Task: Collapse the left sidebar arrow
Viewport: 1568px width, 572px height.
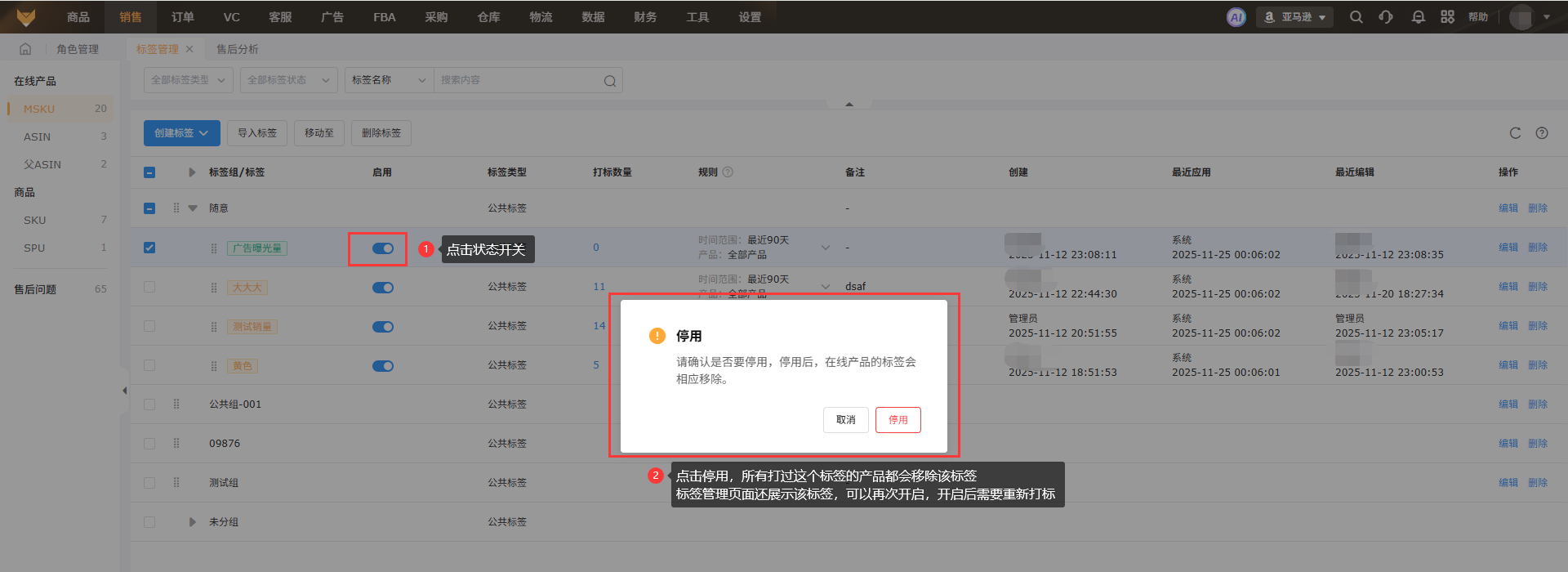Action: tap(124, 391)
